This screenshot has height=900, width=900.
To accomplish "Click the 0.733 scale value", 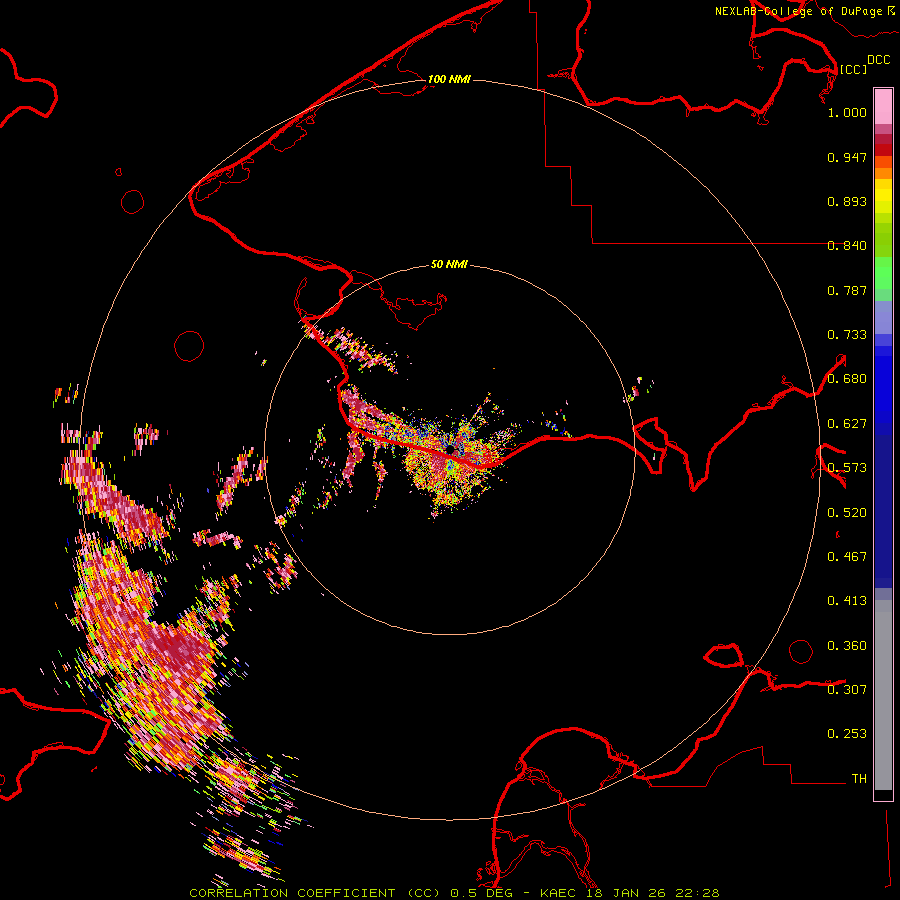I will 847,335.
